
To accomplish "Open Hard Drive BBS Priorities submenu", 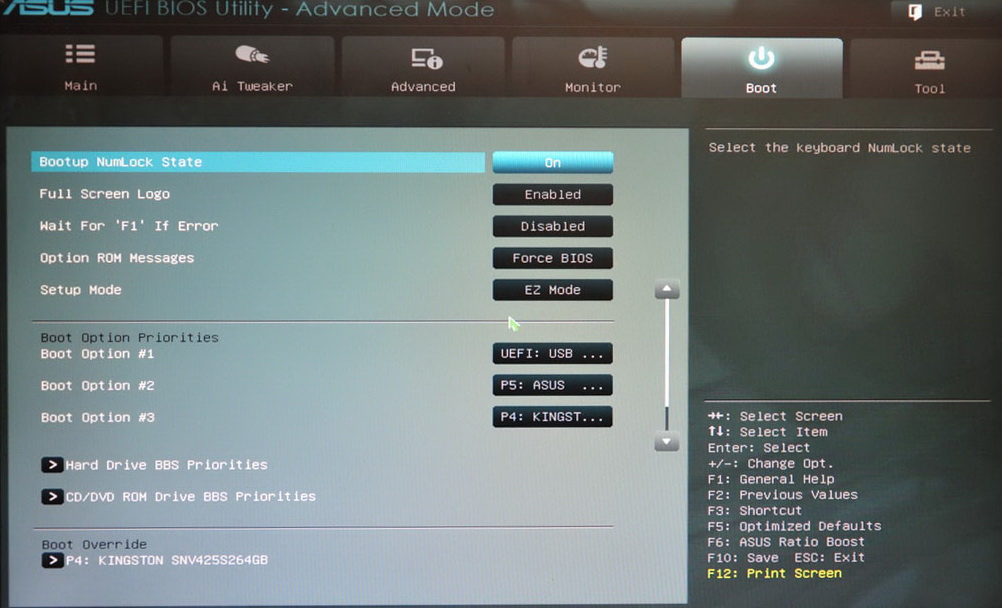I will [166, 465].
